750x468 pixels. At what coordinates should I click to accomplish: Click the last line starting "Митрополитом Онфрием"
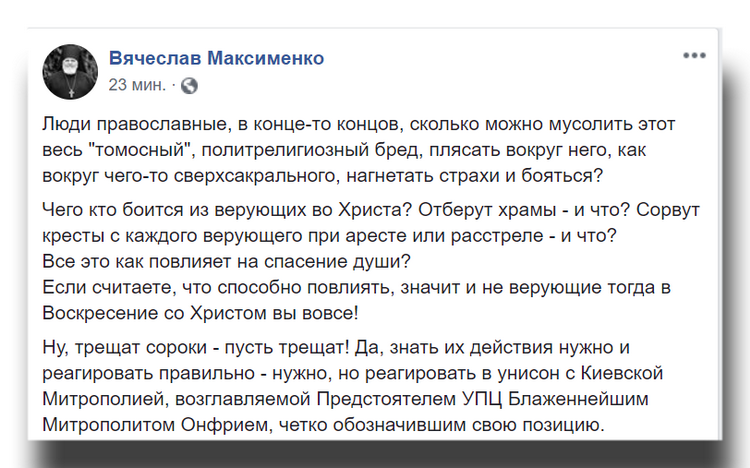tap(323, 425)
